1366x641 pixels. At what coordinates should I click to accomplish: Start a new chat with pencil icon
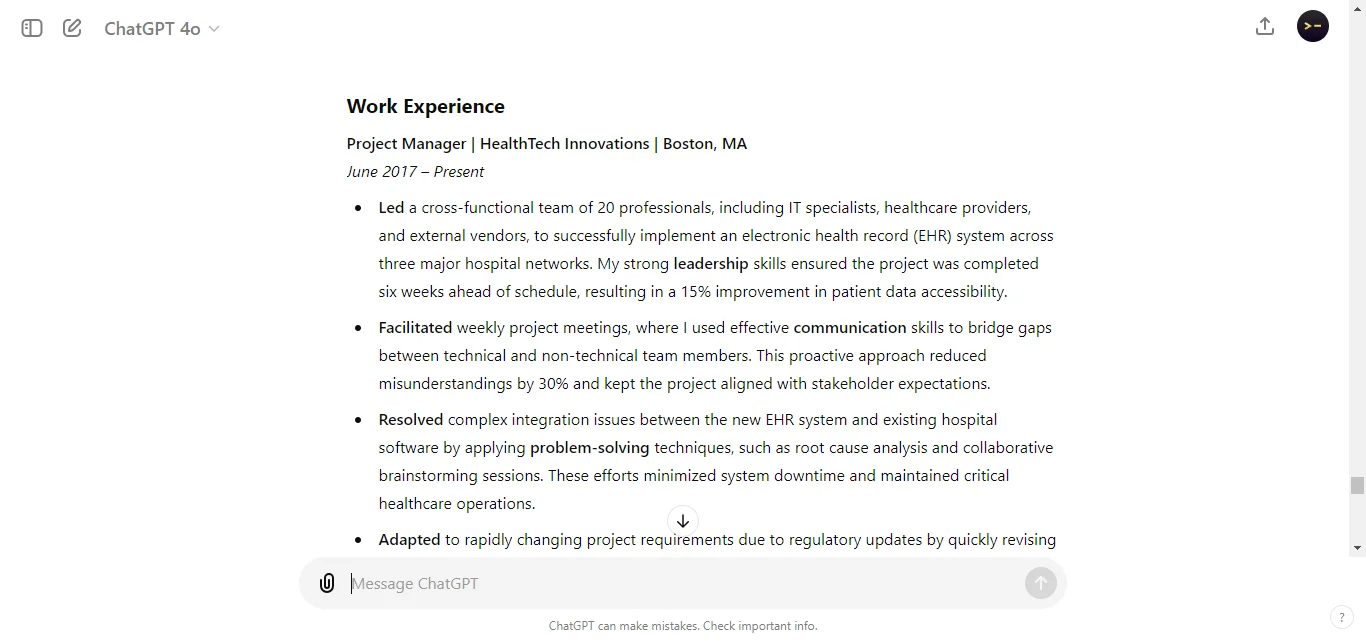coord(72,28)
